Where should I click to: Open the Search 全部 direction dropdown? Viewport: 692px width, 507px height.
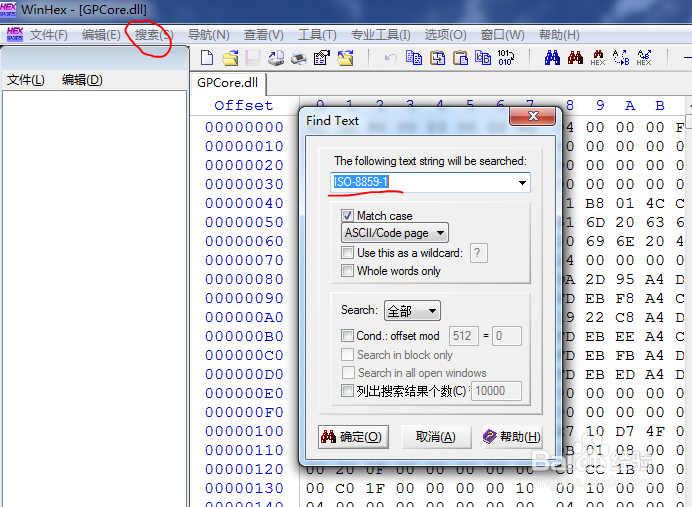[412, 311]
